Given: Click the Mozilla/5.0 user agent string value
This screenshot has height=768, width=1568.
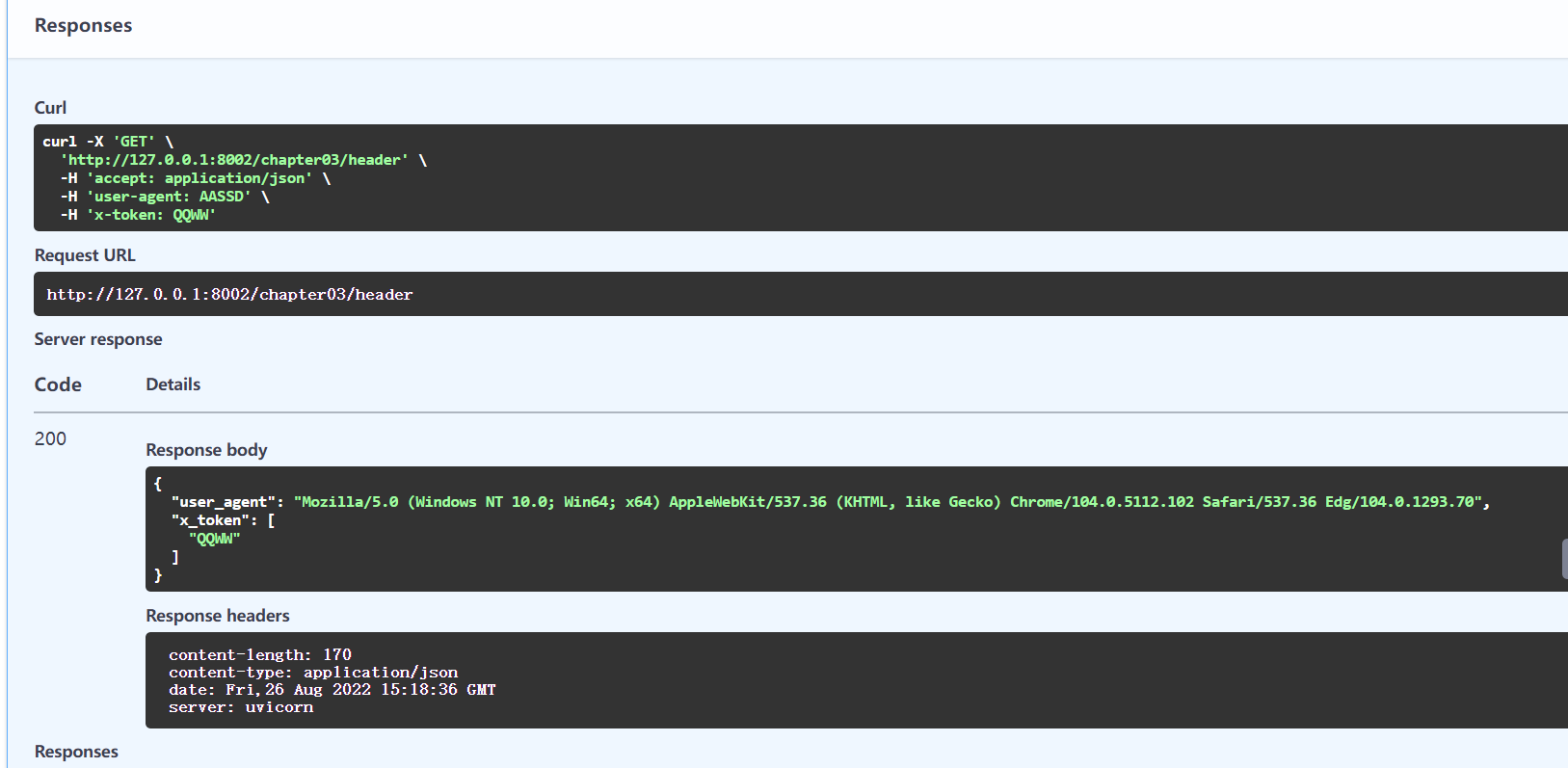Looking at the screenshot, I should click(889, 502).
